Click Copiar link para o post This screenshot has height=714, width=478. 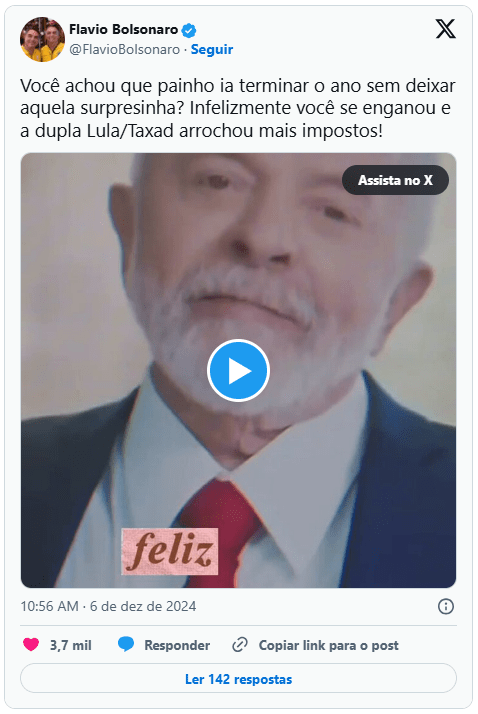click(328, 645)
